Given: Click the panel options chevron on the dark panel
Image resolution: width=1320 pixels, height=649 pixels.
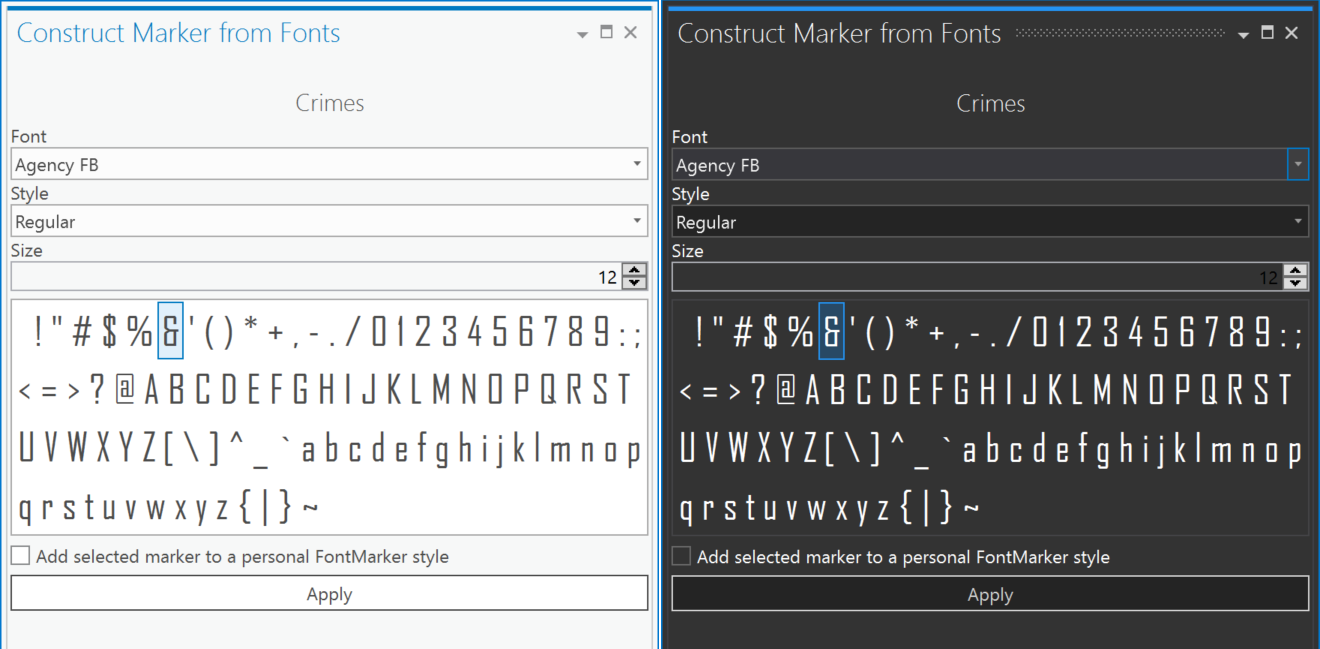Looking at the screenshot, I should (x=1243, y=32).
